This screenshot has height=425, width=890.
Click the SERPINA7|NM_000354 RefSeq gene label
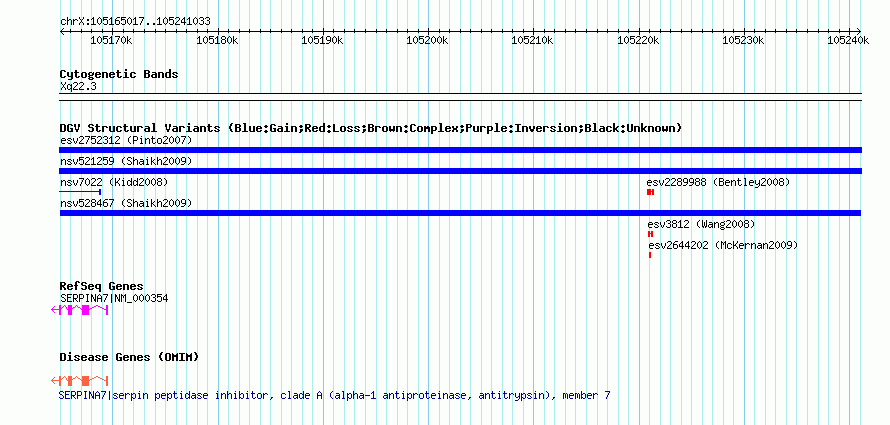point(114,298)
